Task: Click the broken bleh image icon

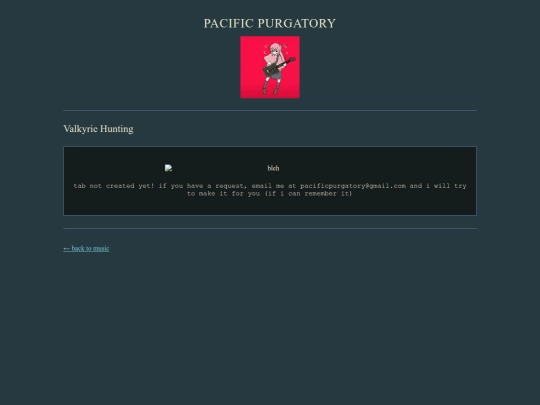Action: (168, 168)
